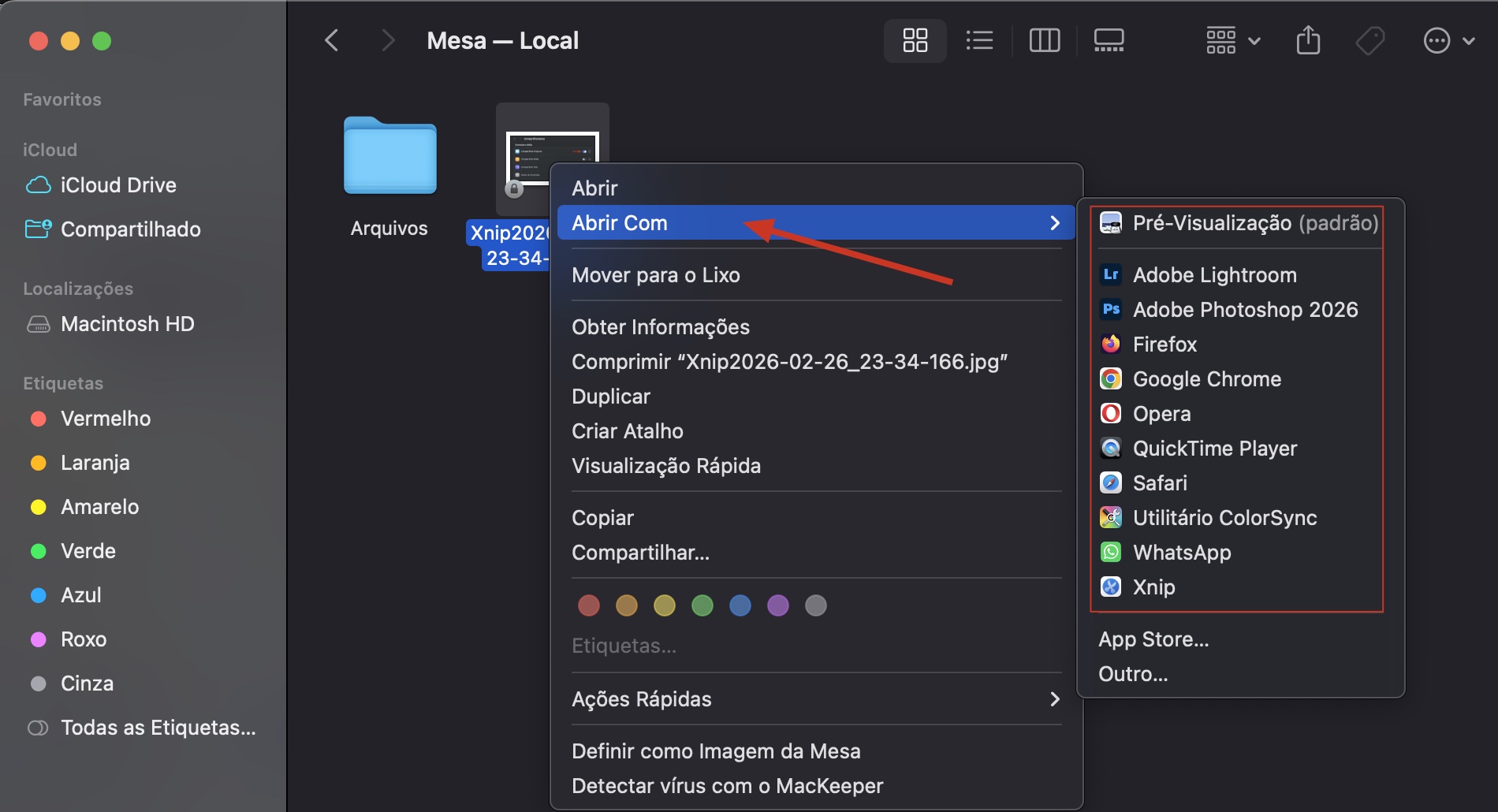
Task: Select Mover para o Lixo
Action: click(655, 274)
